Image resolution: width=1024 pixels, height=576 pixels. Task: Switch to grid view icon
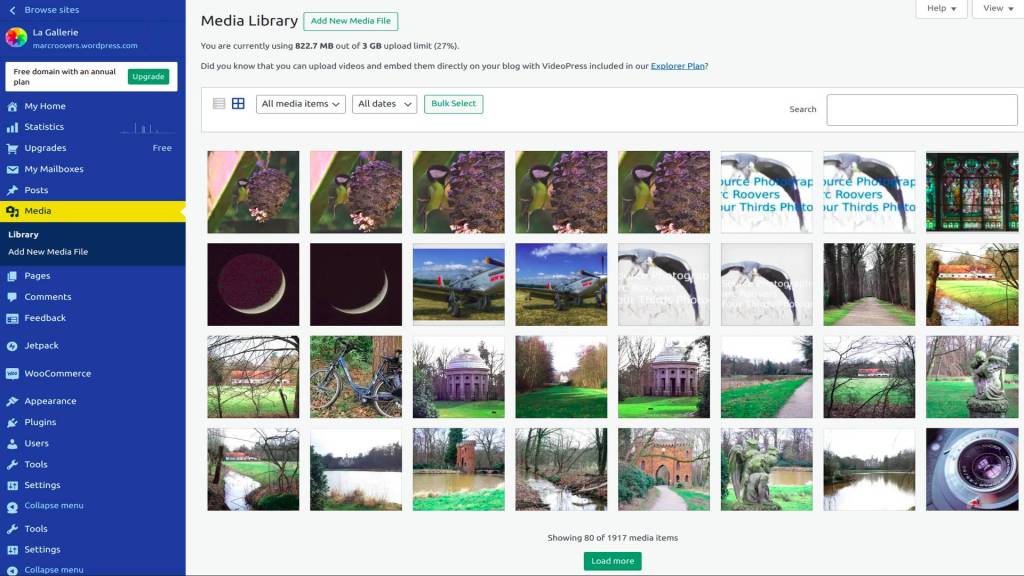click(238, 103)
